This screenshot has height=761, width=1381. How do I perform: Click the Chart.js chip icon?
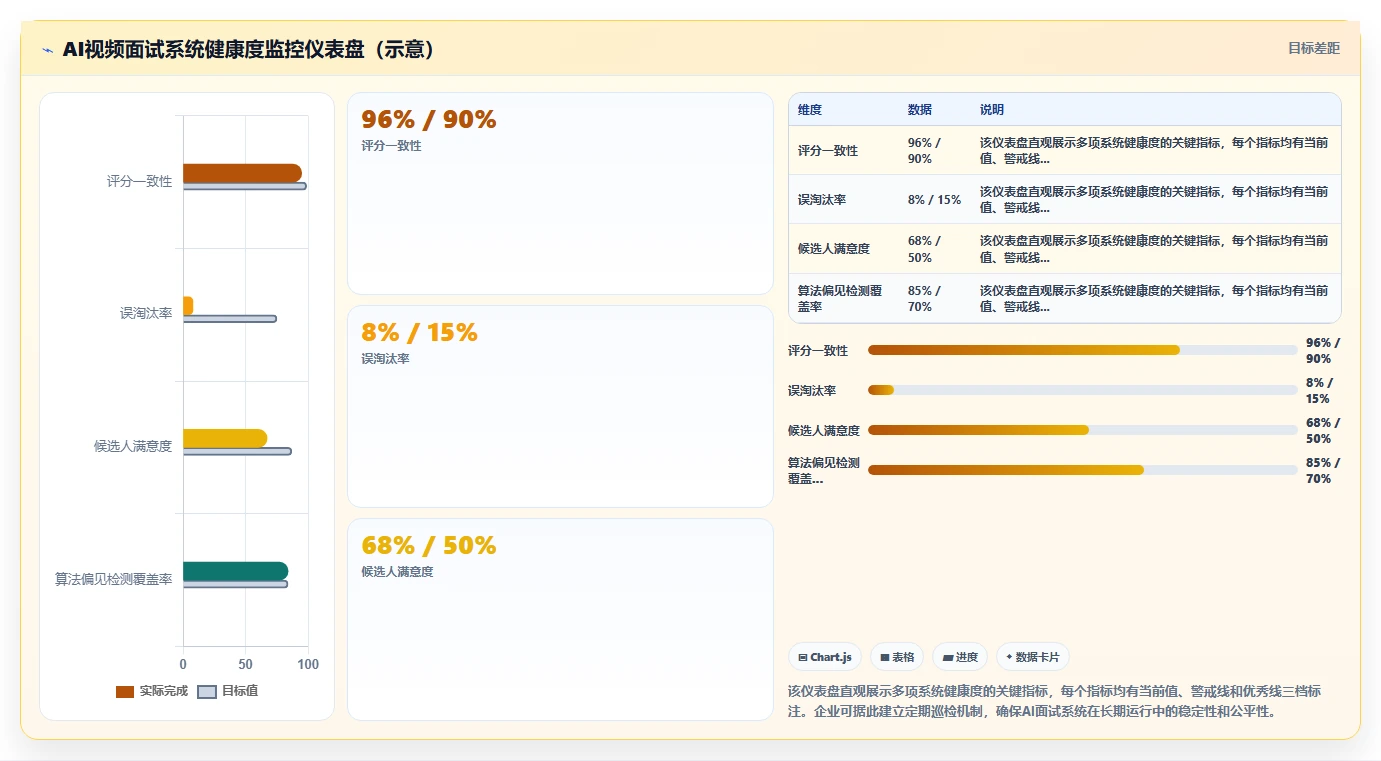coord(803,657)
